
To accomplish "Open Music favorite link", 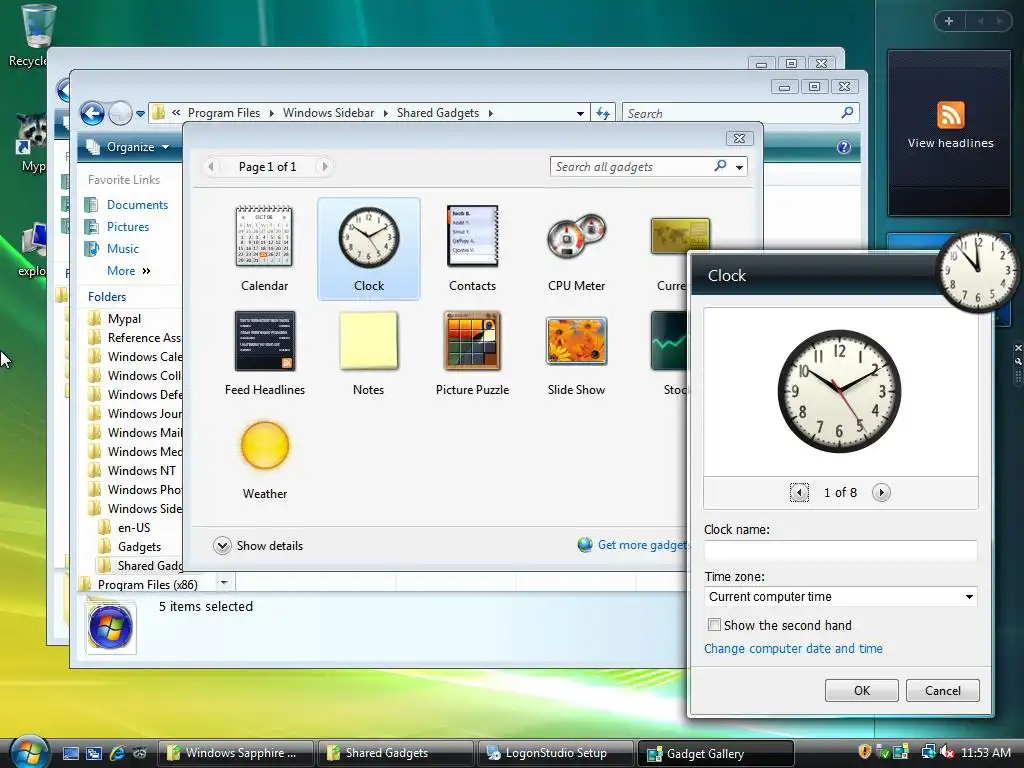I will tap(123, 249).
